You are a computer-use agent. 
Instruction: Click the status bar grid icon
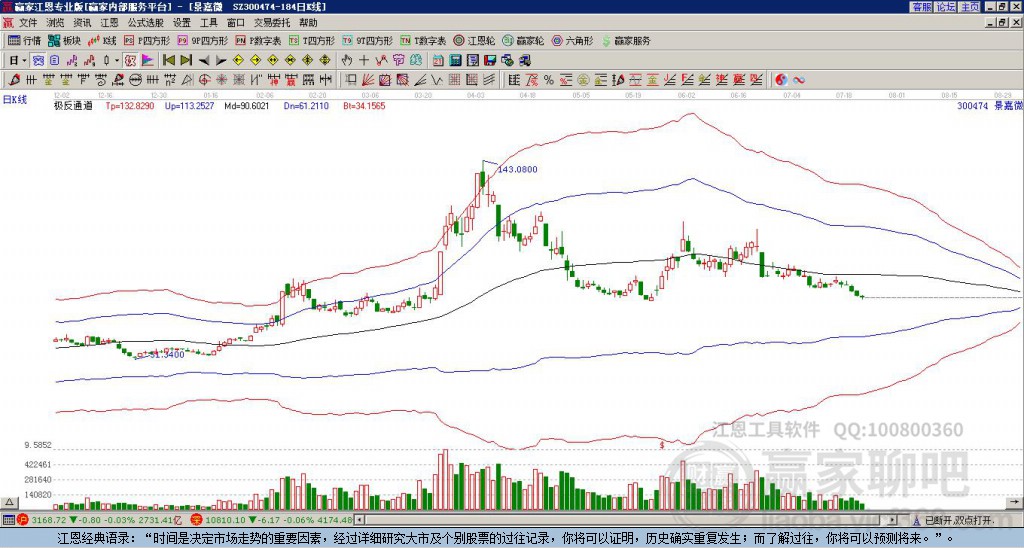pyautogui.click(x=8, y=520)
